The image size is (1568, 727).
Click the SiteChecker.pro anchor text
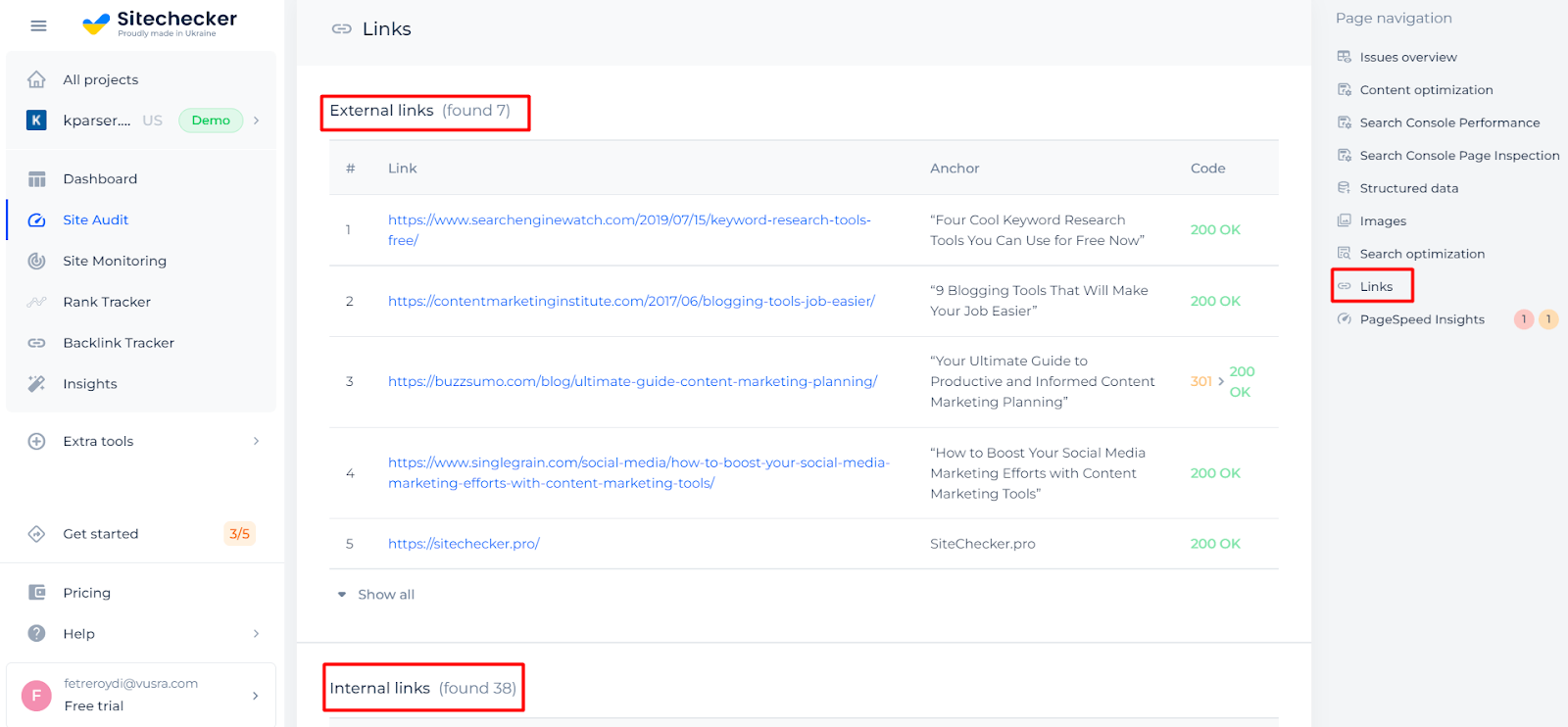(982, 544)
